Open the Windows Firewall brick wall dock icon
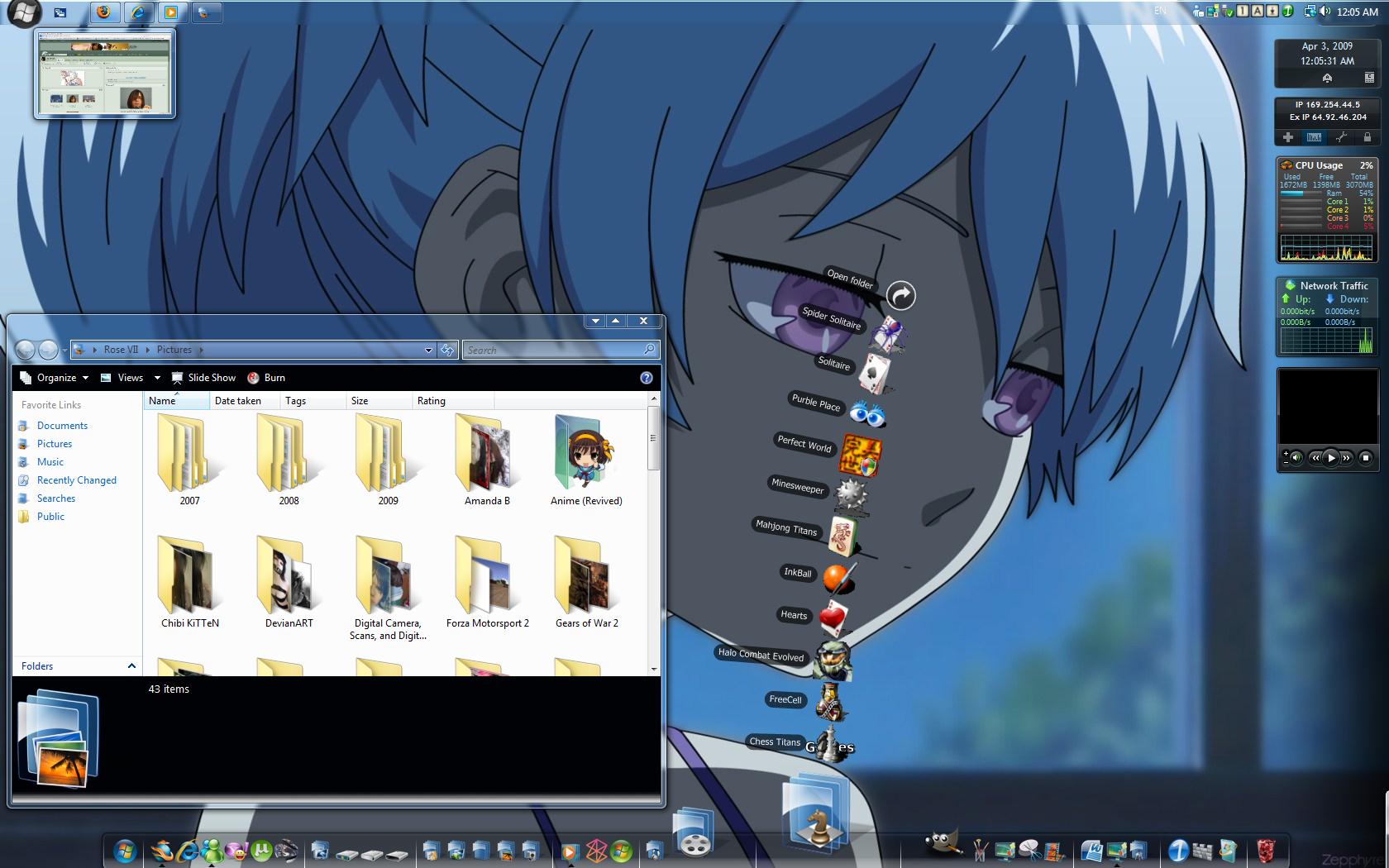This screenshot has height=868, width=1389. click(x=1202, y=851)
